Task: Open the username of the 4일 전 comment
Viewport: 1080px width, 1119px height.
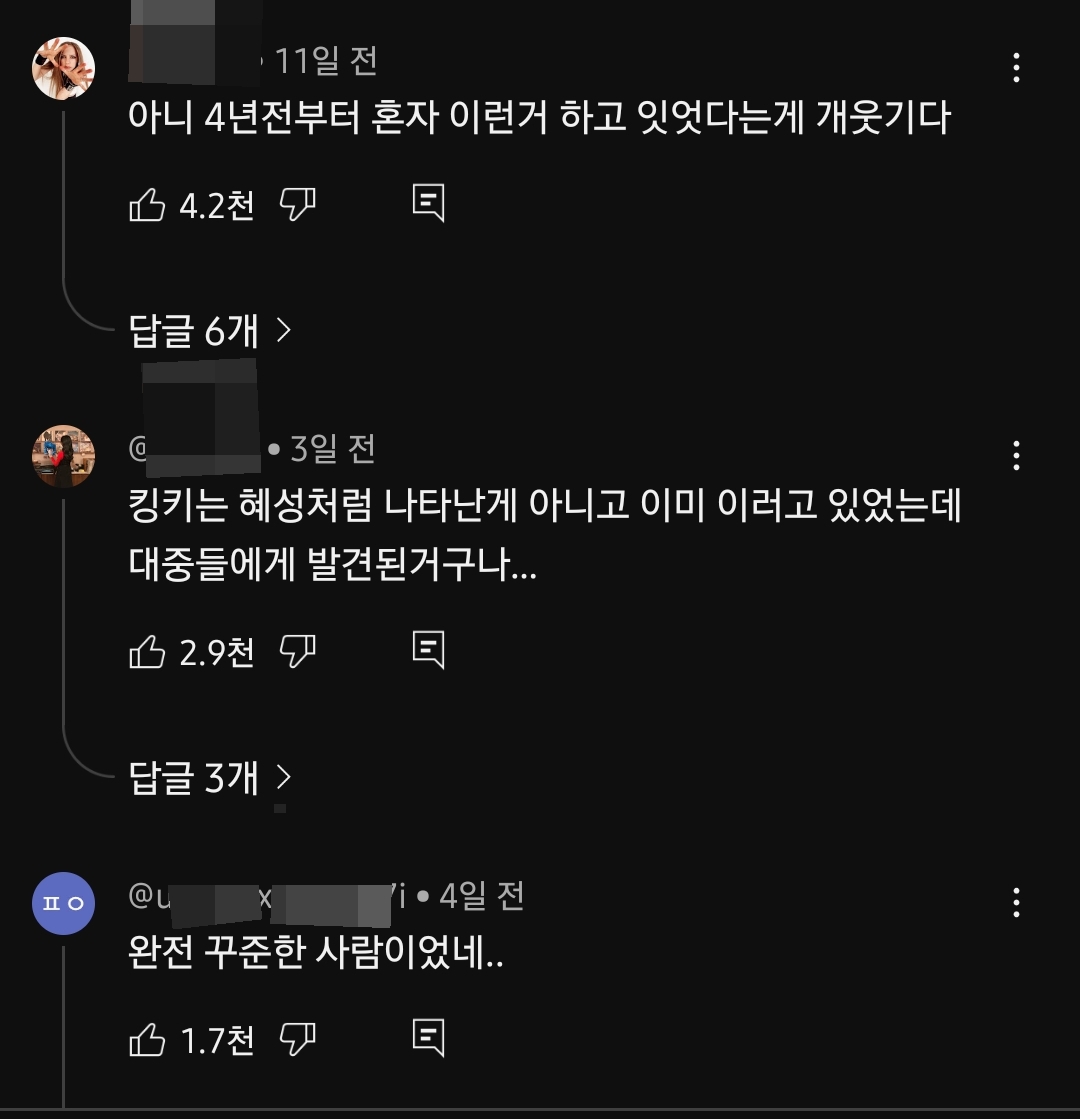Action: point(268,896)
